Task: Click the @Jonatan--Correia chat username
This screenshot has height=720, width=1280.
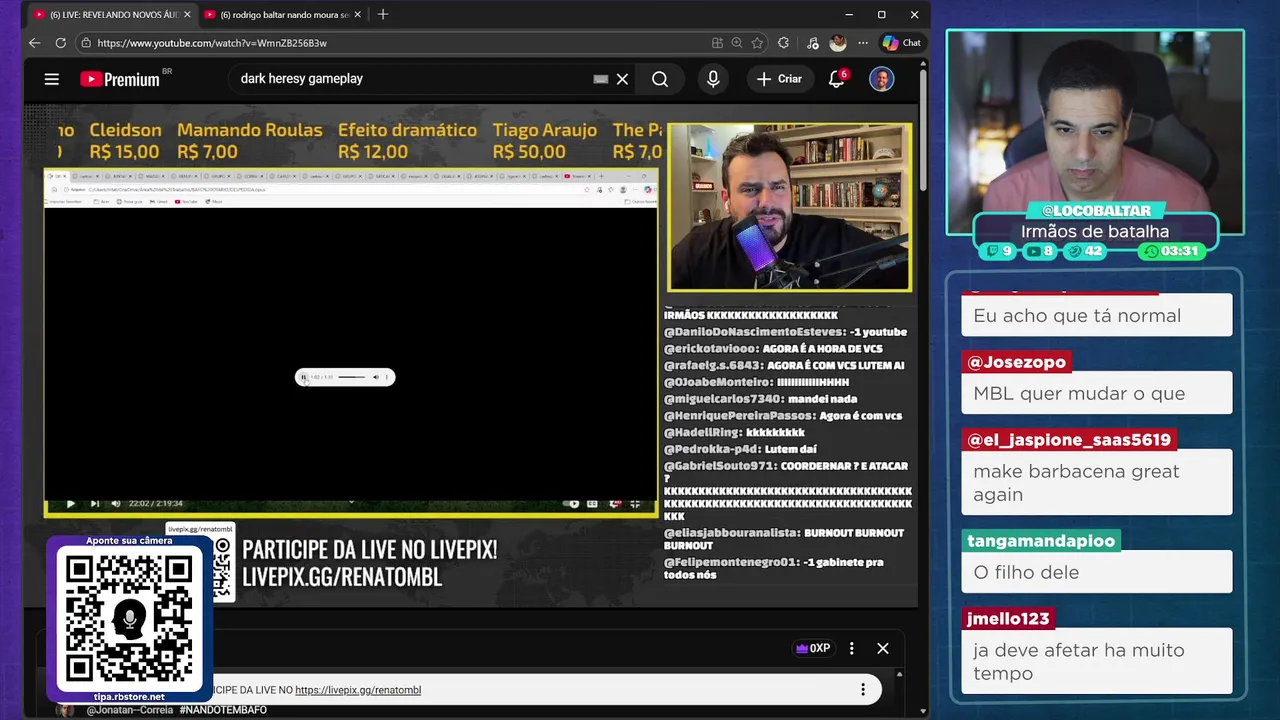Action: [130, 710]
